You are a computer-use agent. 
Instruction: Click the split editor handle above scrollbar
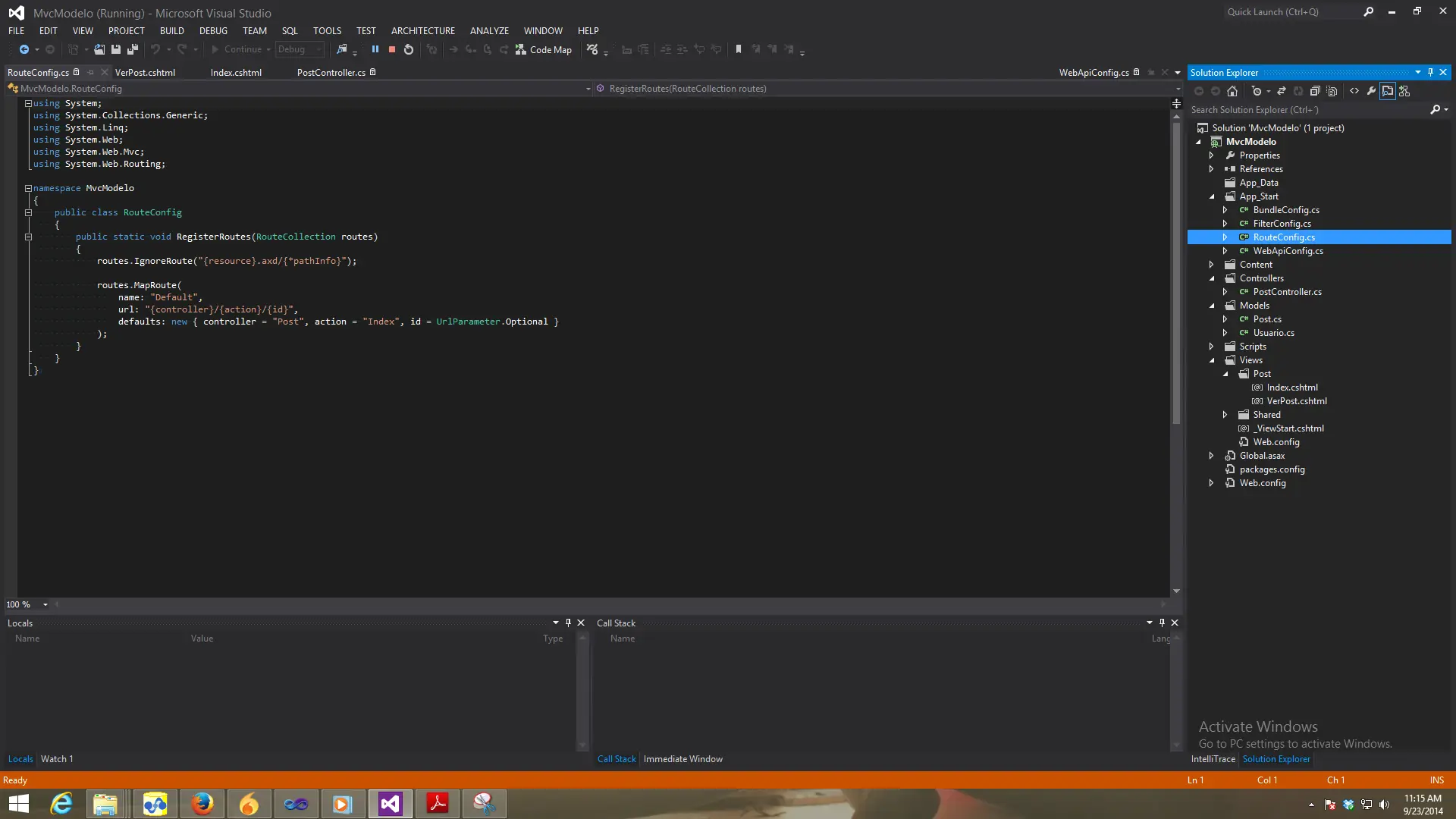point(1176,103)
